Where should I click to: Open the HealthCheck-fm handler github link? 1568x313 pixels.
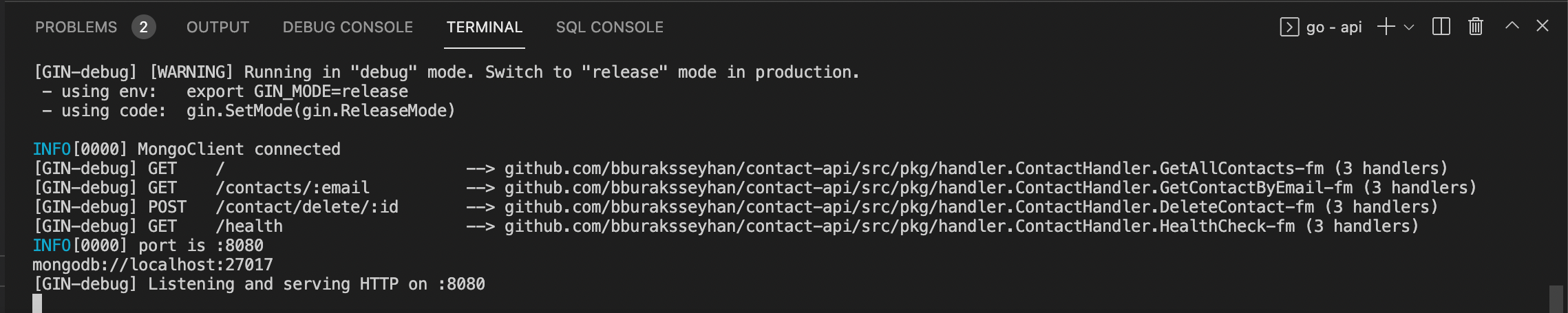[899, 226]
